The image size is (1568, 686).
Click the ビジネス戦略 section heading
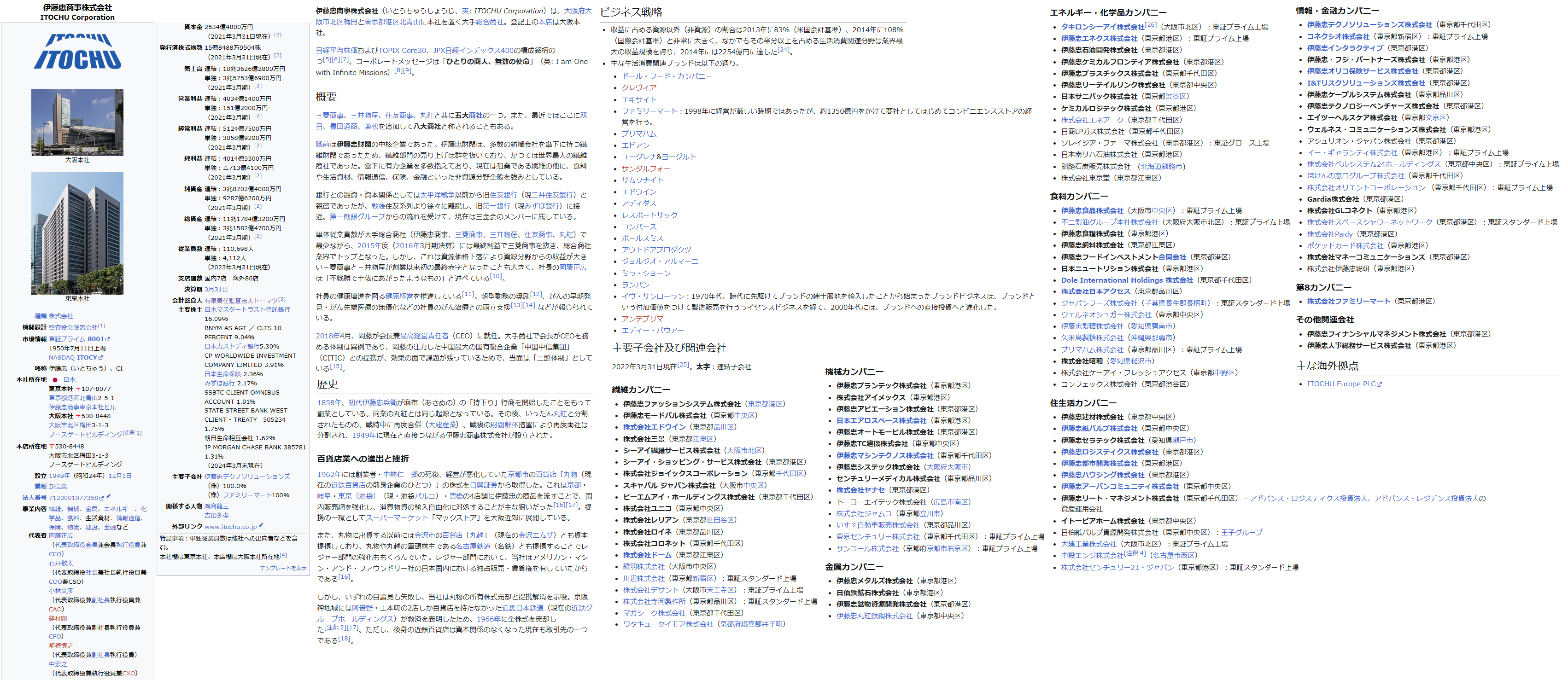631,12
